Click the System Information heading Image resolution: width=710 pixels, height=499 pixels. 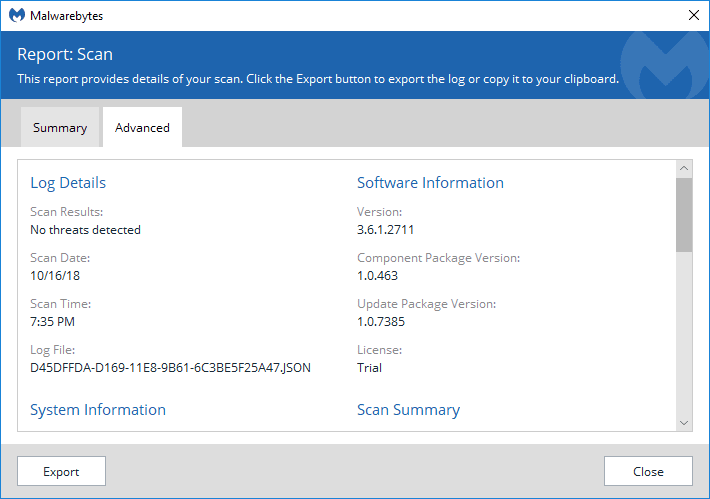point(98,410)
